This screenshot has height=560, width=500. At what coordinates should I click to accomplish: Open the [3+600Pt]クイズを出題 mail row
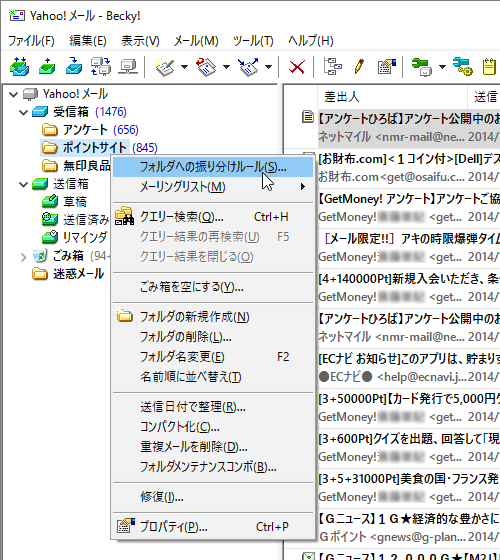[409, 448]
